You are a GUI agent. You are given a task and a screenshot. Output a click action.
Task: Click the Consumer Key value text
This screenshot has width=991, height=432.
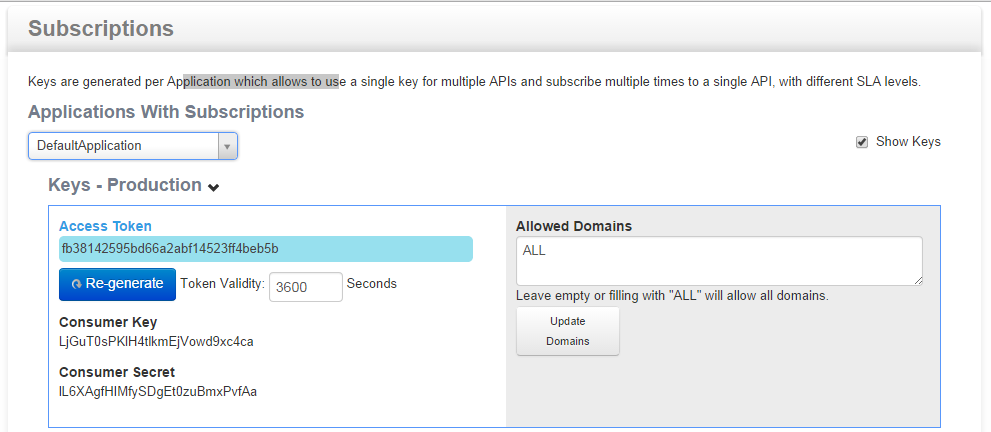[x=156, y=342]
